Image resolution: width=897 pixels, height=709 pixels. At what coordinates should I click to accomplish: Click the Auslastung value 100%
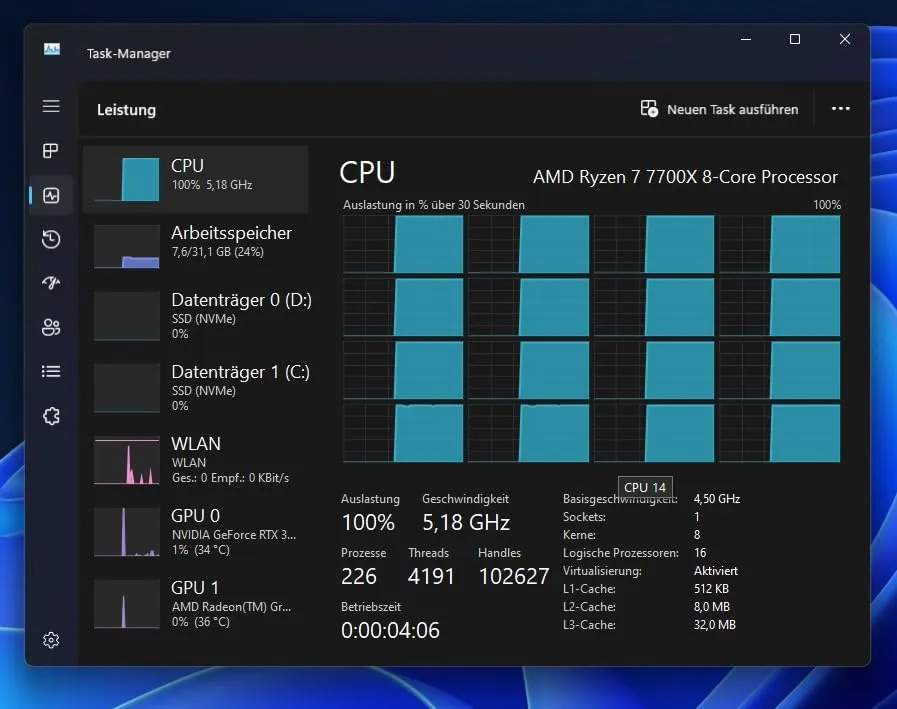coord(368,522)
